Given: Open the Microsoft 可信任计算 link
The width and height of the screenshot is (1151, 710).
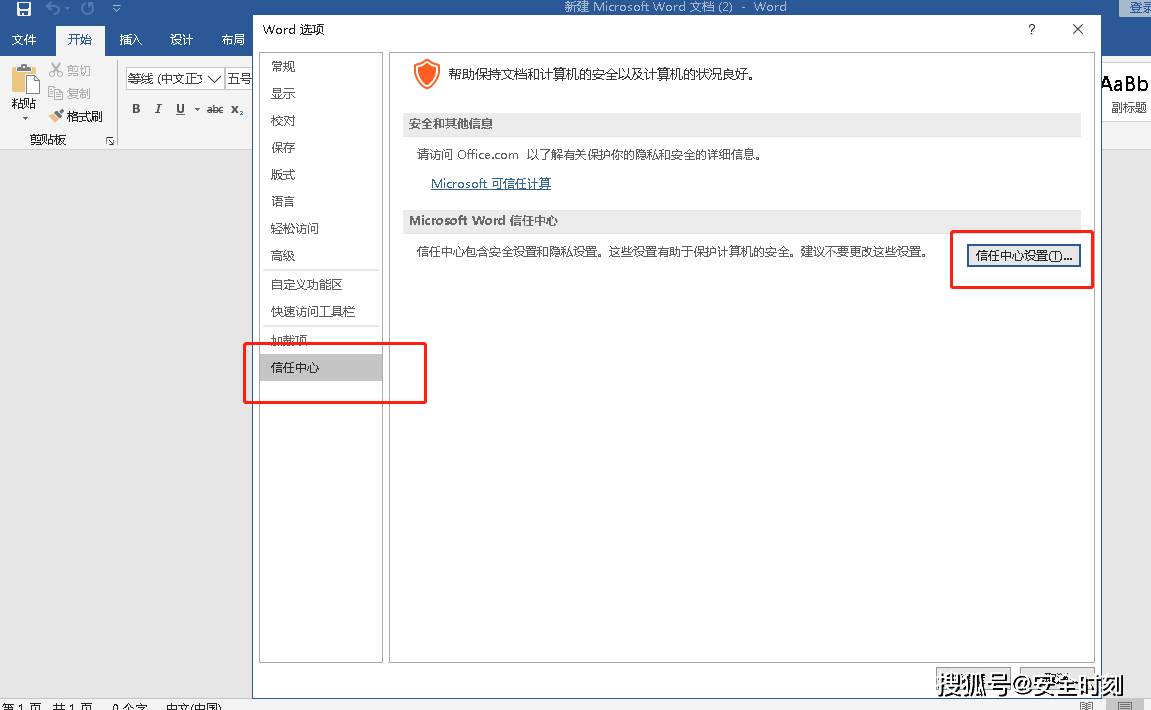Looking at the screenshot, I should tap(491, 184).
